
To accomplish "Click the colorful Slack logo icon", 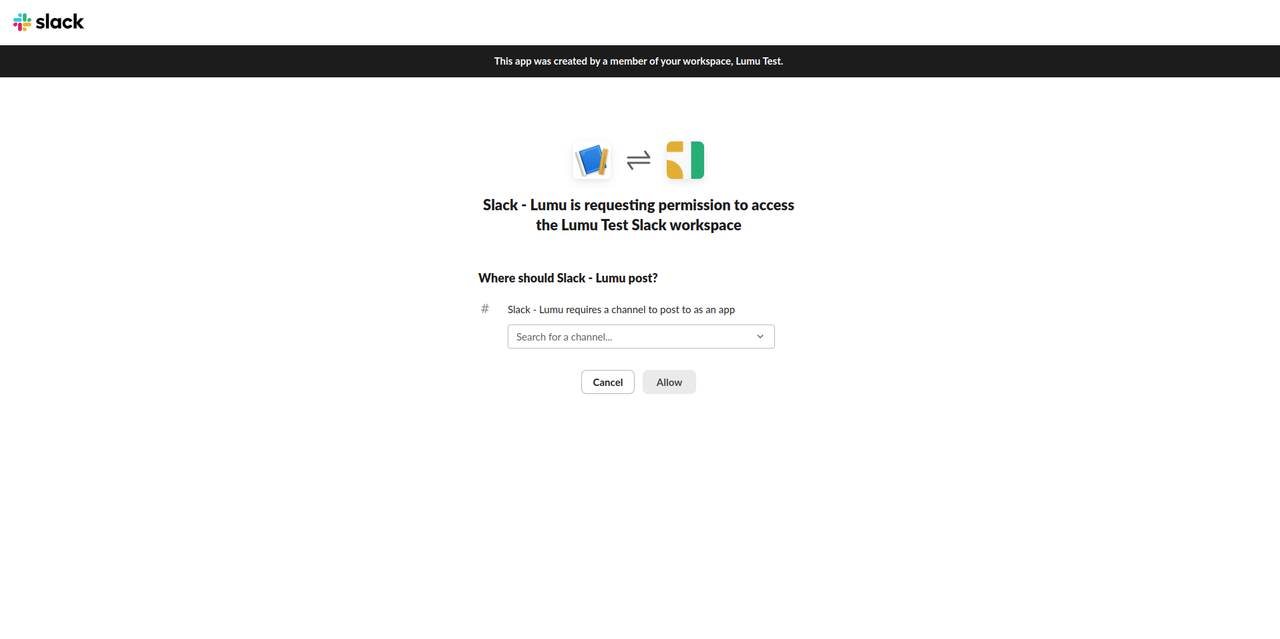I will 22,22.
